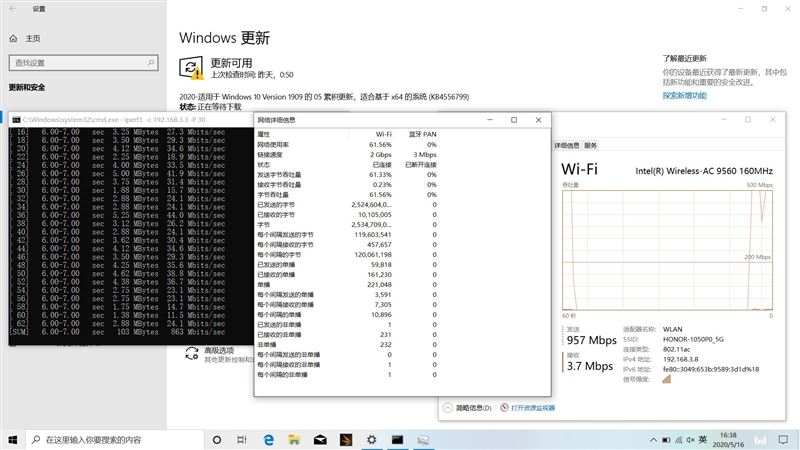Select the 网络使用率 row
The width and height of the screenshot is (800, 450).
click(x=347, y=144)
